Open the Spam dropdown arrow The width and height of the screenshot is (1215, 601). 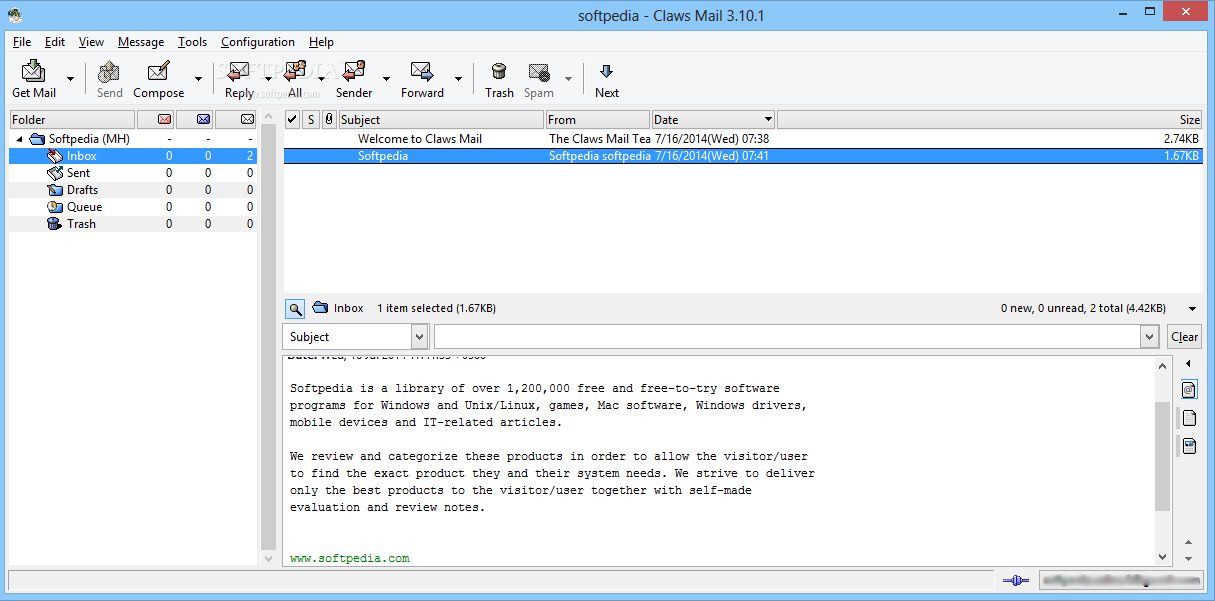[568, 79]
